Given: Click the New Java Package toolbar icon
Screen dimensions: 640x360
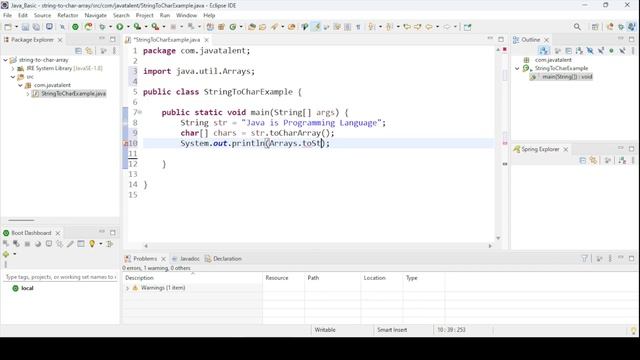Looking at the screenshot, I should pos(221,27).
